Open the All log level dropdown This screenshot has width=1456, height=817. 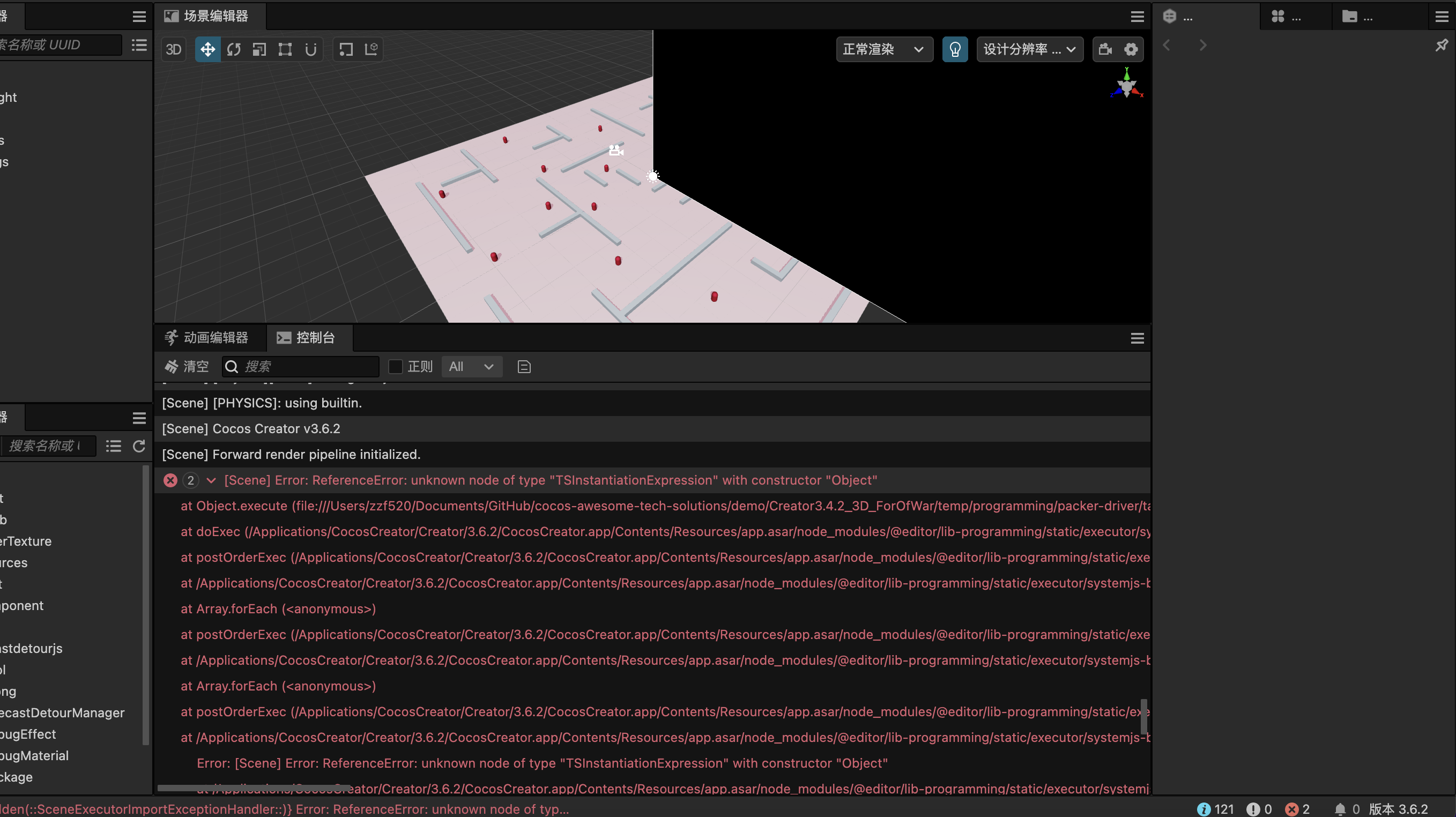point(471,366)
